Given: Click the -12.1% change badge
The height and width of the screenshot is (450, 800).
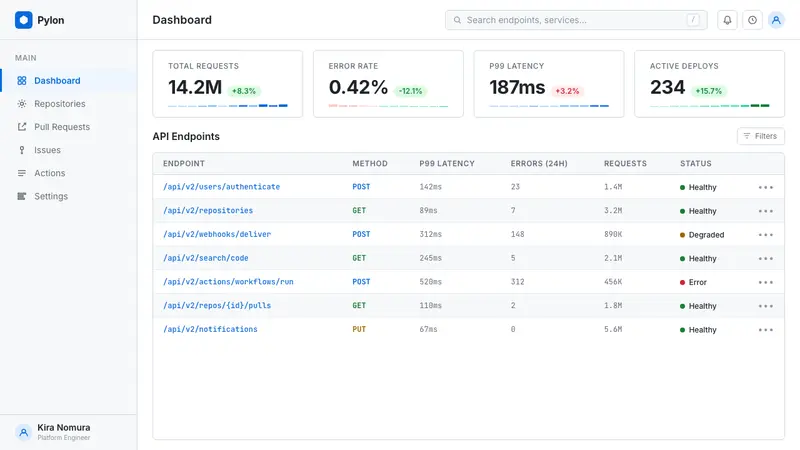Looking at the screenshot, I should pos(411,91).
